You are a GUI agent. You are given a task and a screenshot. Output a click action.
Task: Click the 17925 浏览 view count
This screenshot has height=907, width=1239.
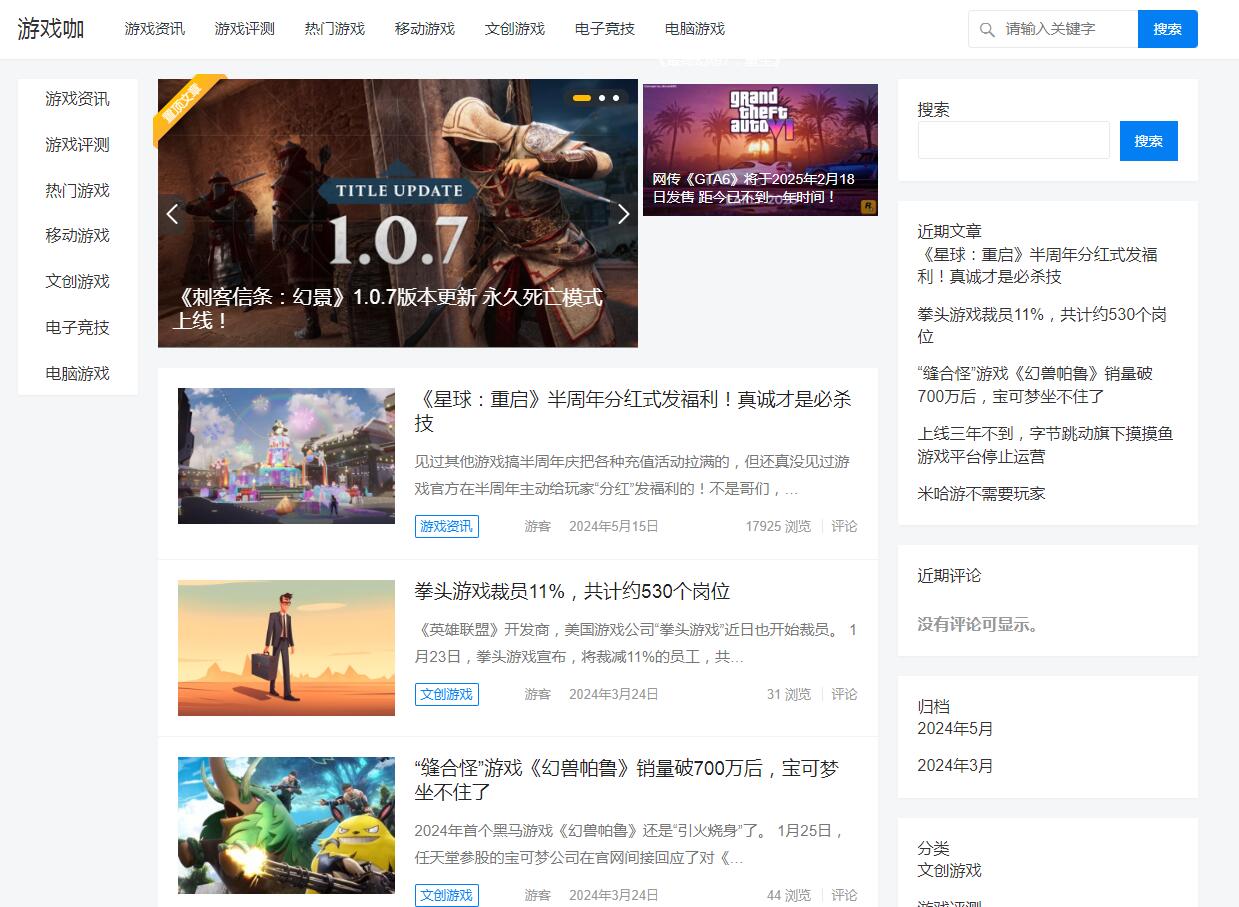click(778, 526)
